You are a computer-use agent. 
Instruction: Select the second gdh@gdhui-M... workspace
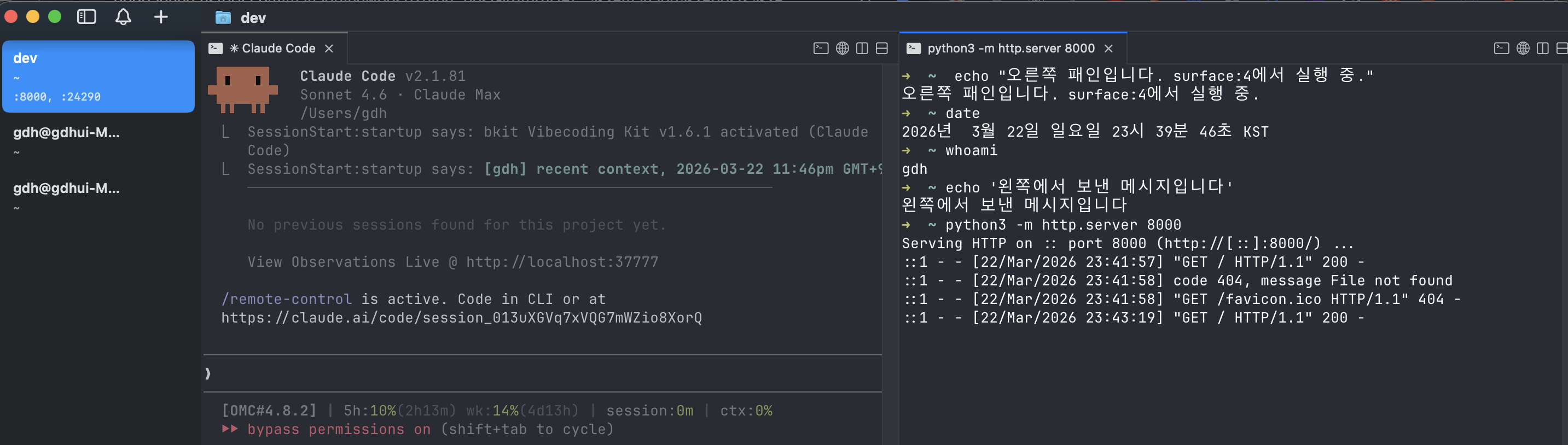click(98, 197)
